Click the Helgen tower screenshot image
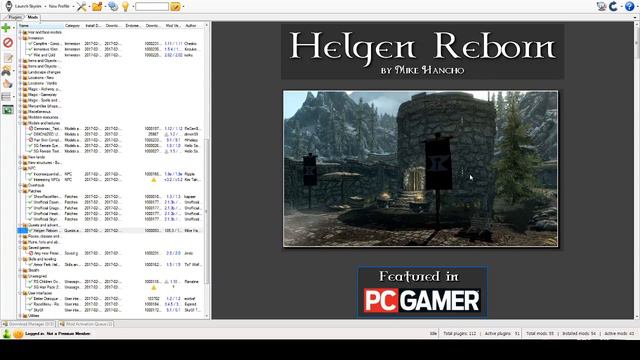Viewport: 640px width, 360px height. coord(420,169)
